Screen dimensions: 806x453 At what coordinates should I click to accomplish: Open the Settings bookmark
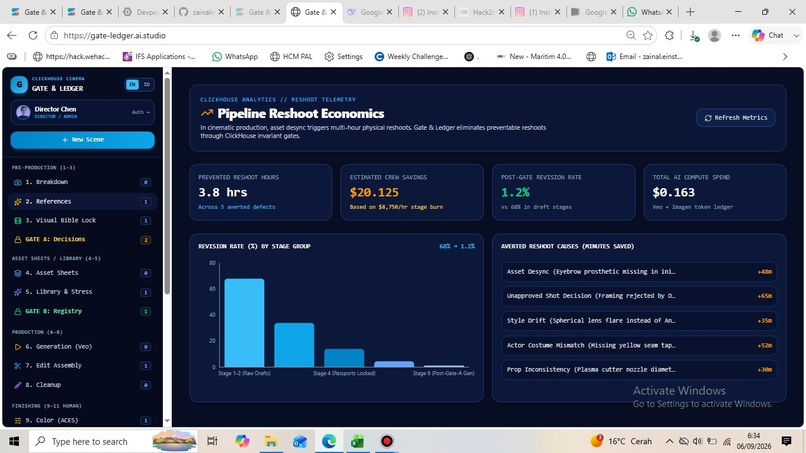[343, 57]
